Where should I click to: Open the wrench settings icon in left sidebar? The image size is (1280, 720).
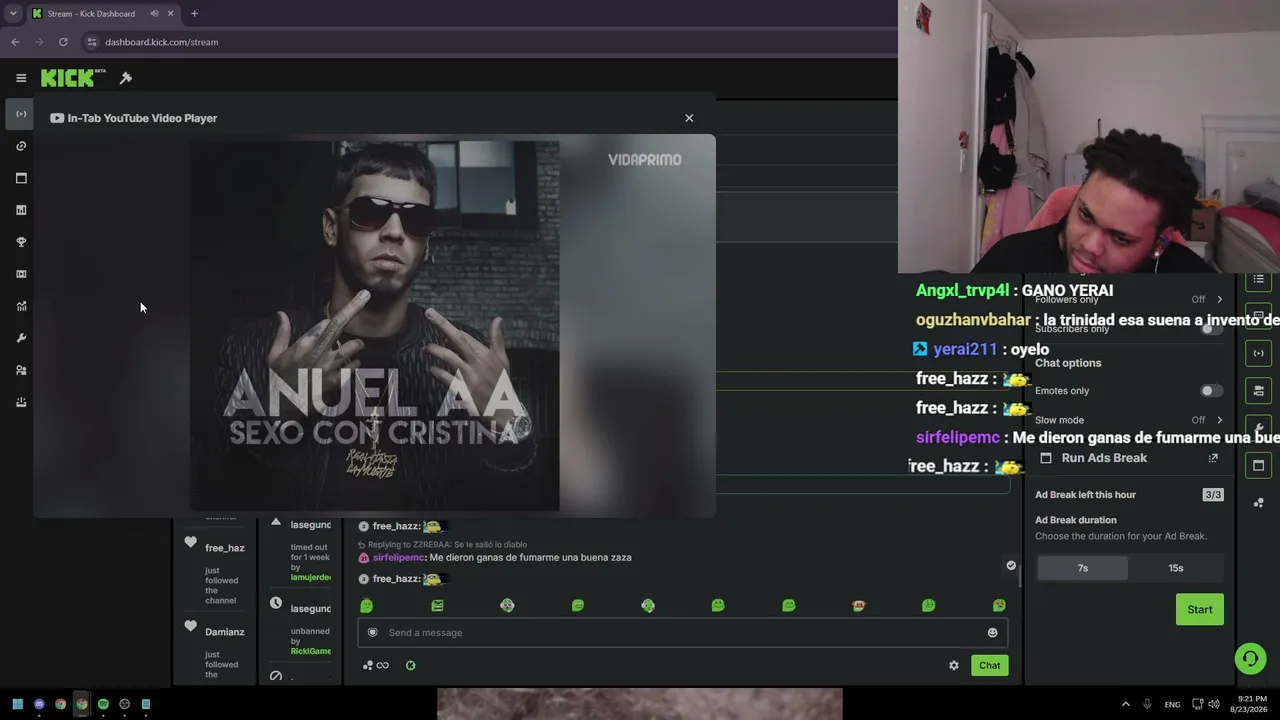[x=21, y=338]
